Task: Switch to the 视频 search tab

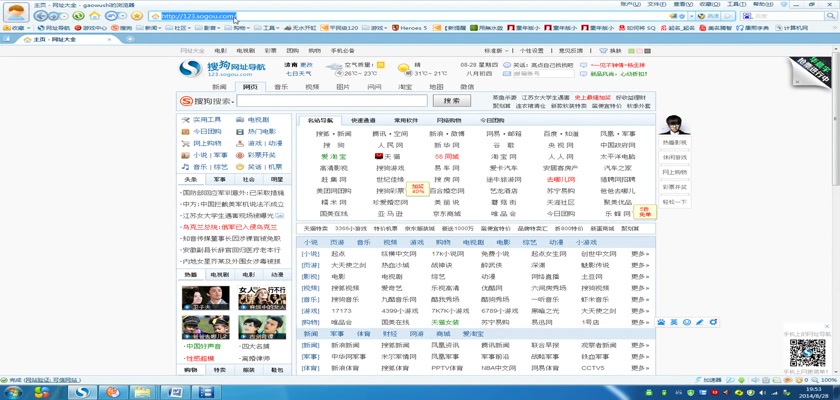Action: click(312, 87)
